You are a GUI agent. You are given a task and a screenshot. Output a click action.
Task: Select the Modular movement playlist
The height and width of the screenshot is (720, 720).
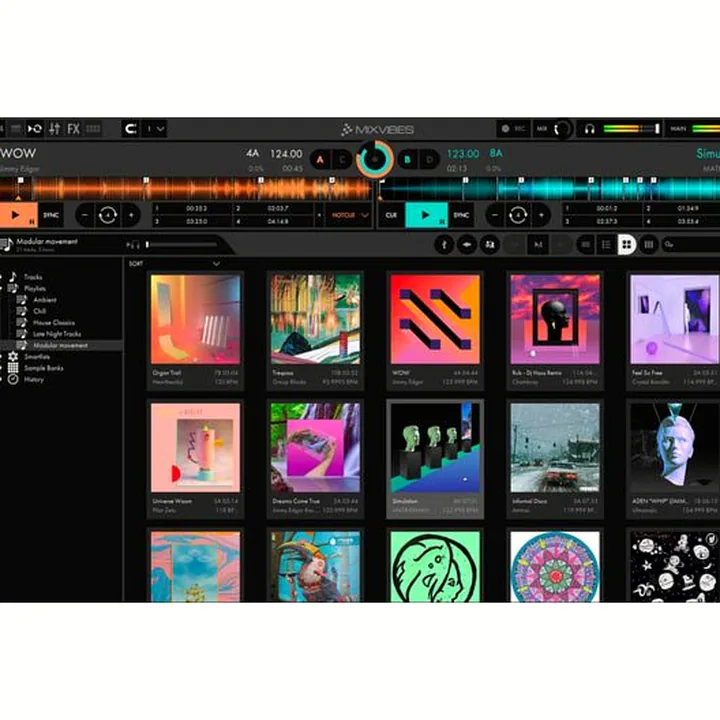pos(61,345)
